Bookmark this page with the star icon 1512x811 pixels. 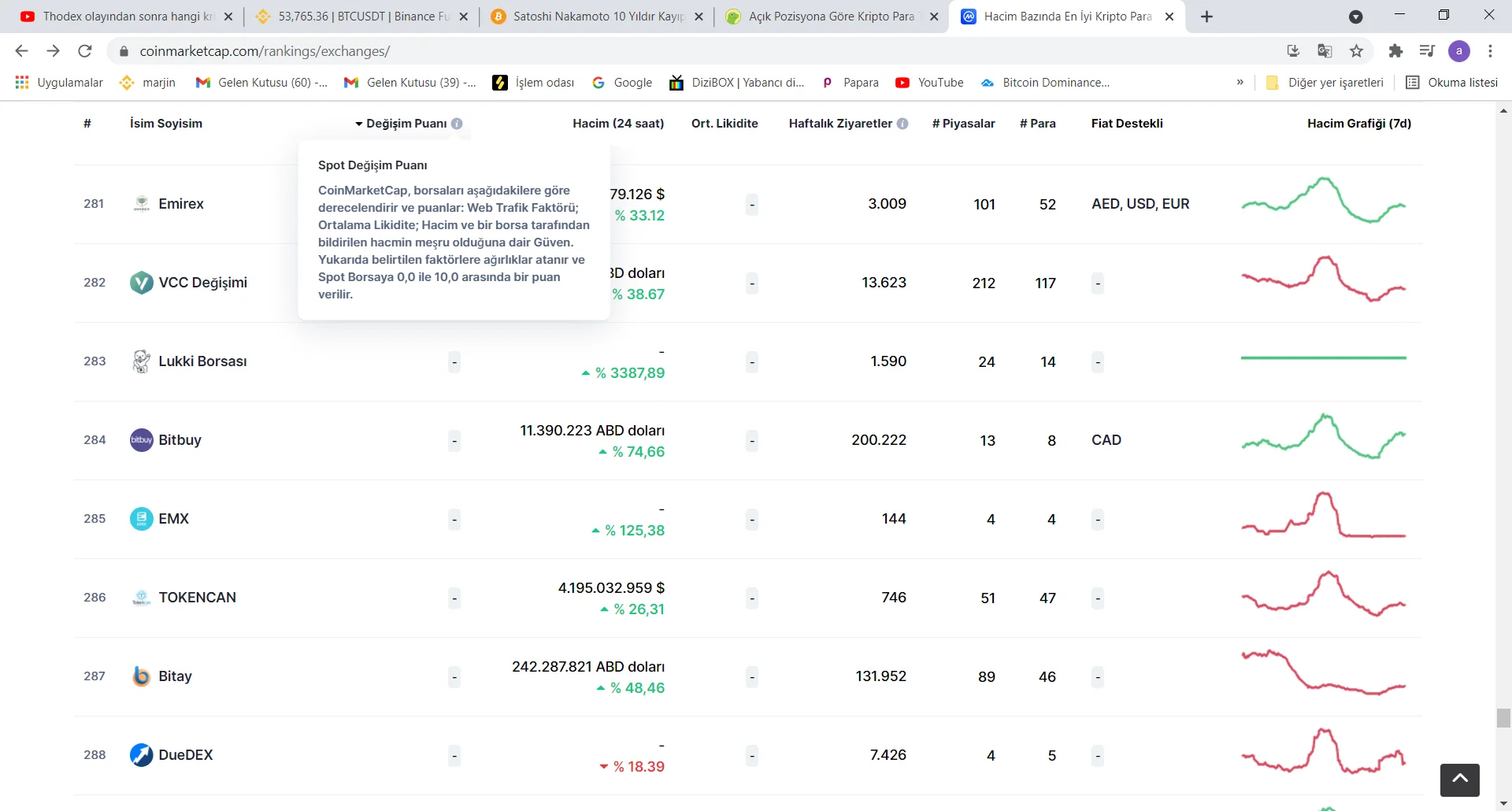pos(1356,51)
